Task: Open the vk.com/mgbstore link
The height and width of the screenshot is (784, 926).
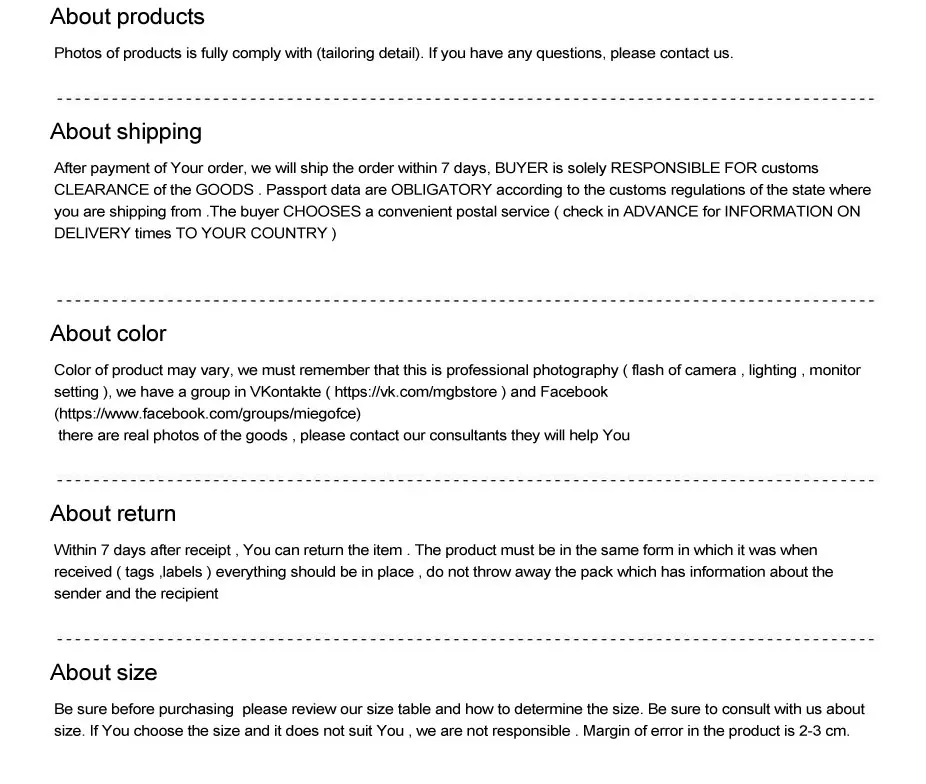Action: pyautogui.click(x=416, y=392)
